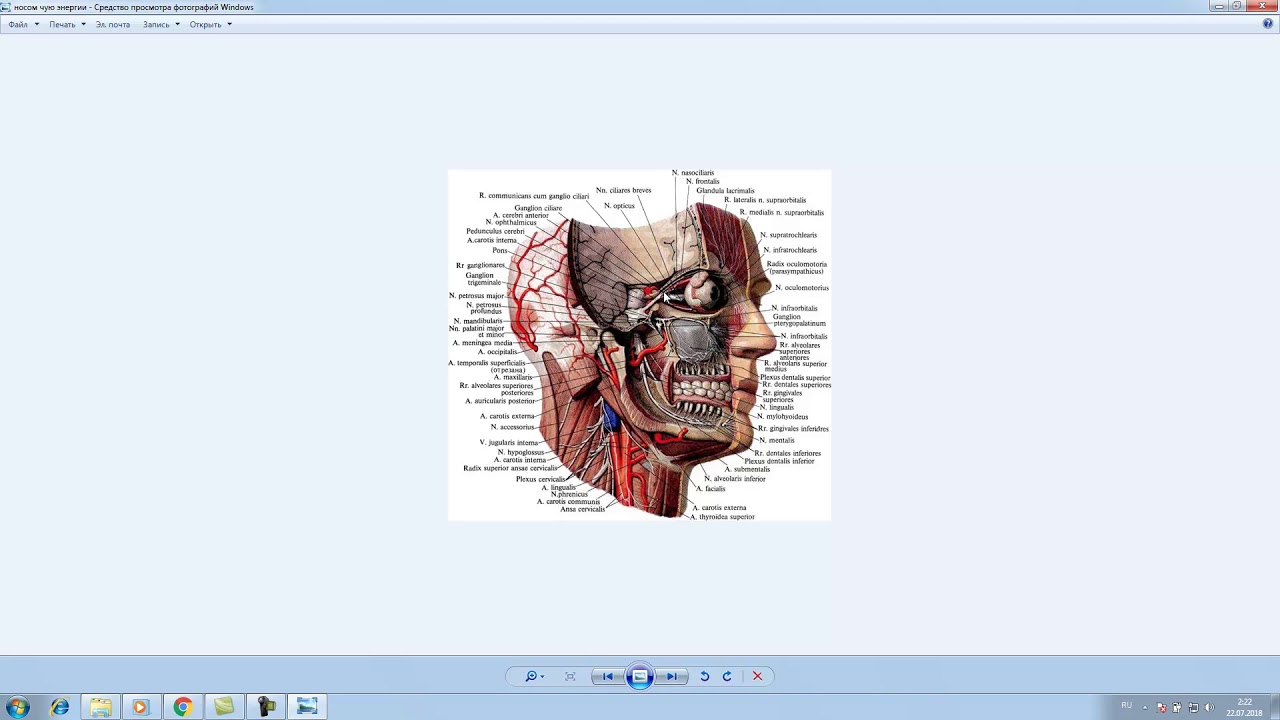
Task: Click the label "N. supratrochlearis"
Action: click(x=788, y=235)
